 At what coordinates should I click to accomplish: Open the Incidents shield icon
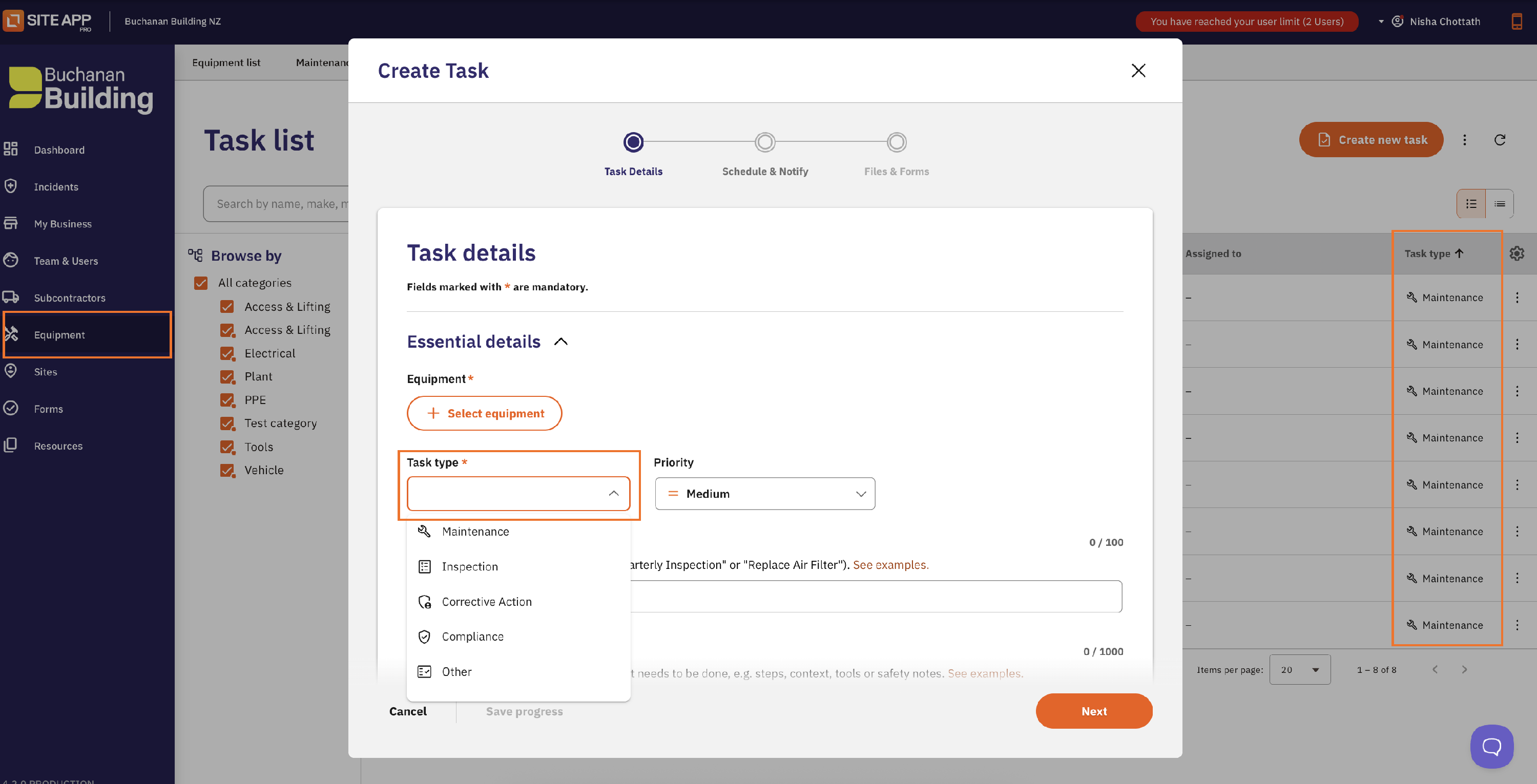click(x=11, y=186)
